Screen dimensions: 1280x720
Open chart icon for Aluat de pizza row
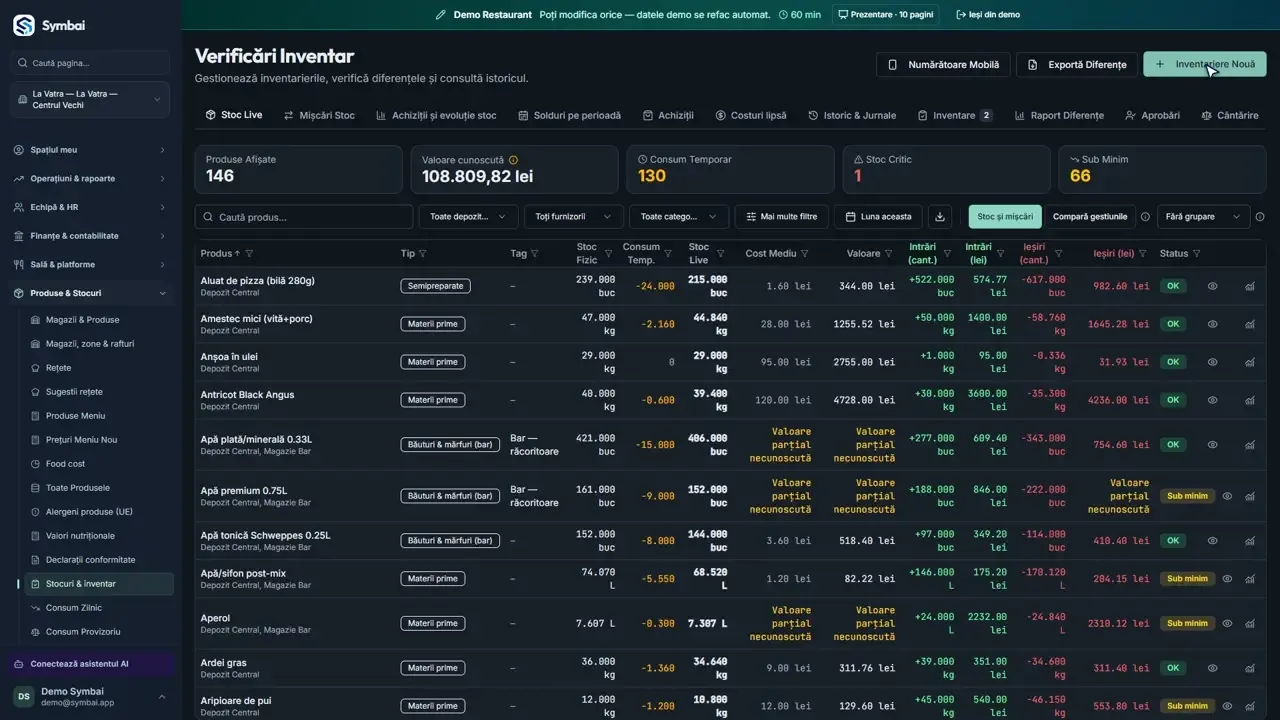[1250, 286]
